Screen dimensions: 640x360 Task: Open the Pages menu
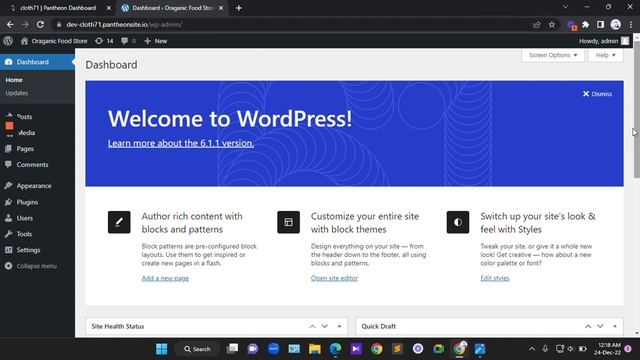click(25, 149)
